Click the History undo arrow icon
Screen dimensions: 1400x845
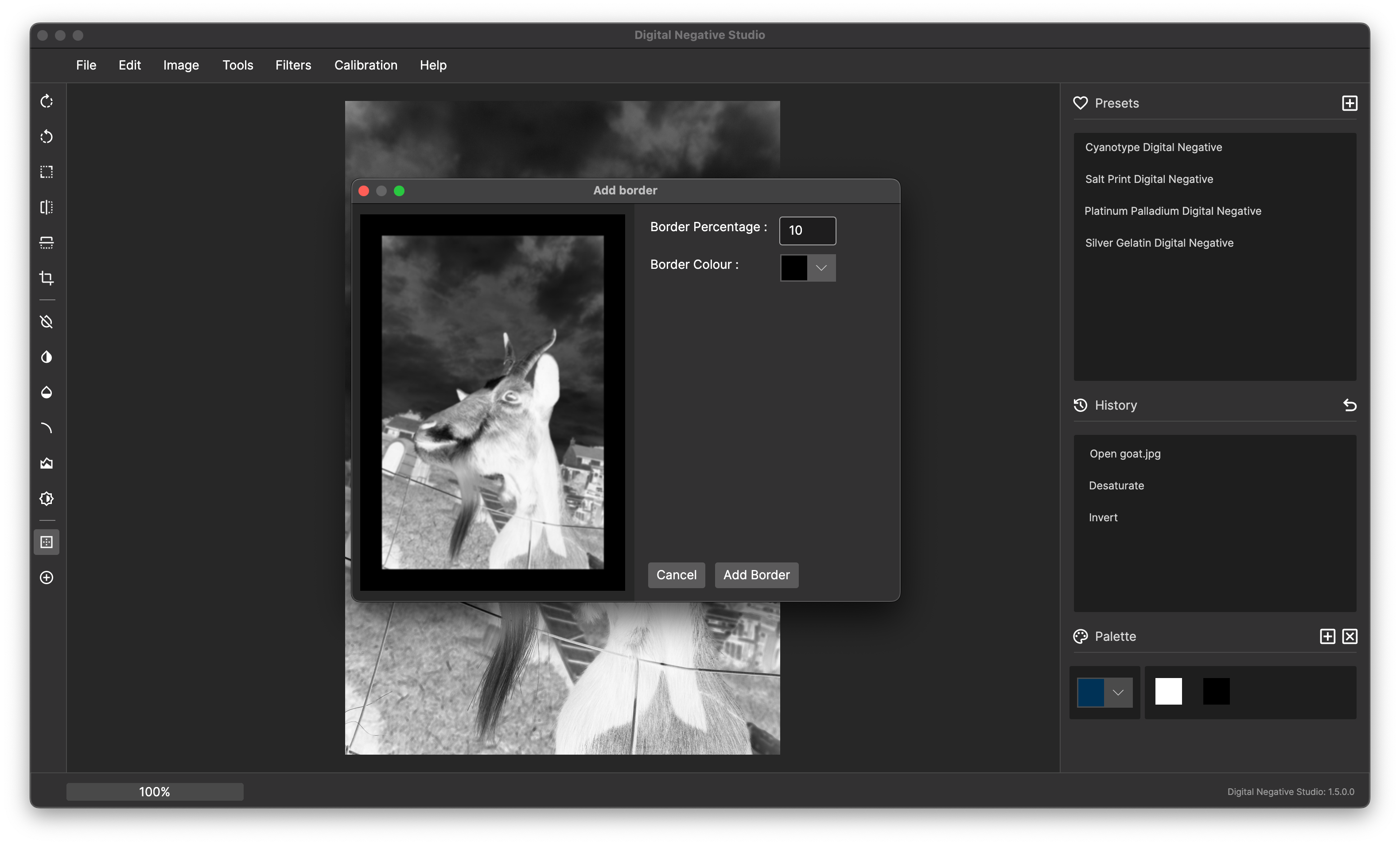point(1349,406)
